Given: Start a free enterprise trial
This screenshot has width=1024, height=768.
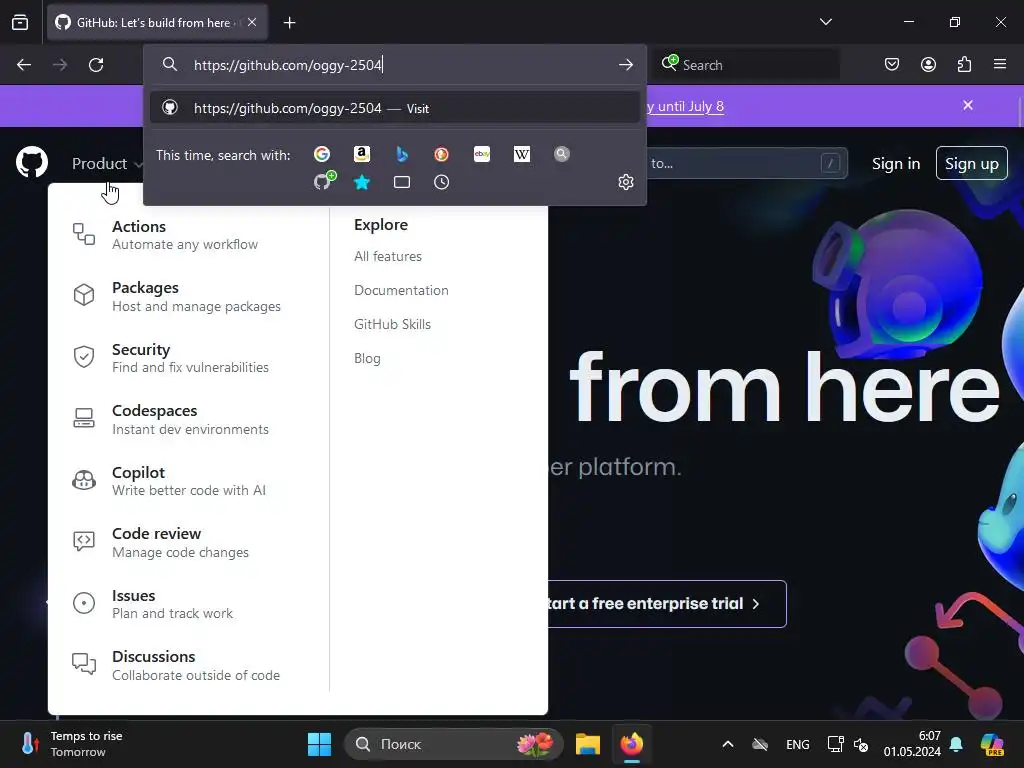Looking at the screenshot, I should (666, 603).
